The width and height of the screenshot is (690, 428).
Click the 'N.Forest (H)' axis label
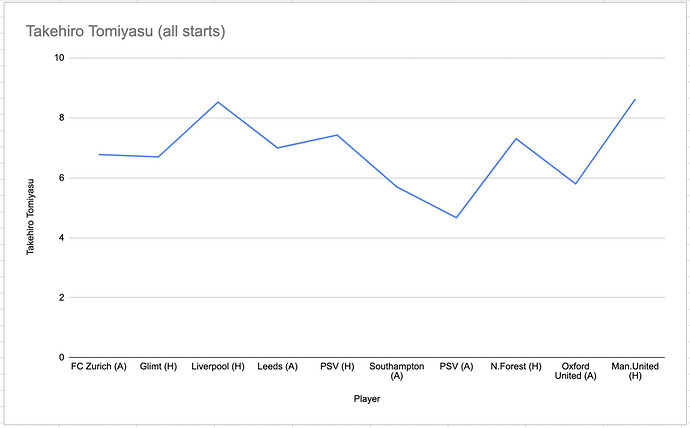[516, 367]
